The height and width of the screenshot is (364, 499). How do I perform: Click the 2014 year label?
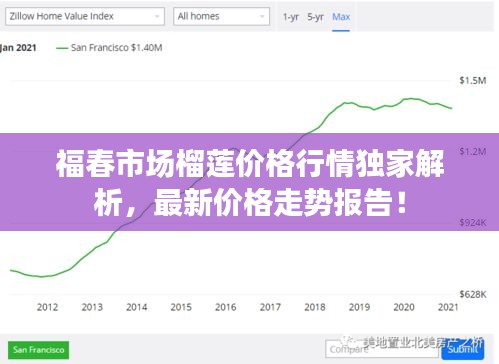(x=137, y=307)
